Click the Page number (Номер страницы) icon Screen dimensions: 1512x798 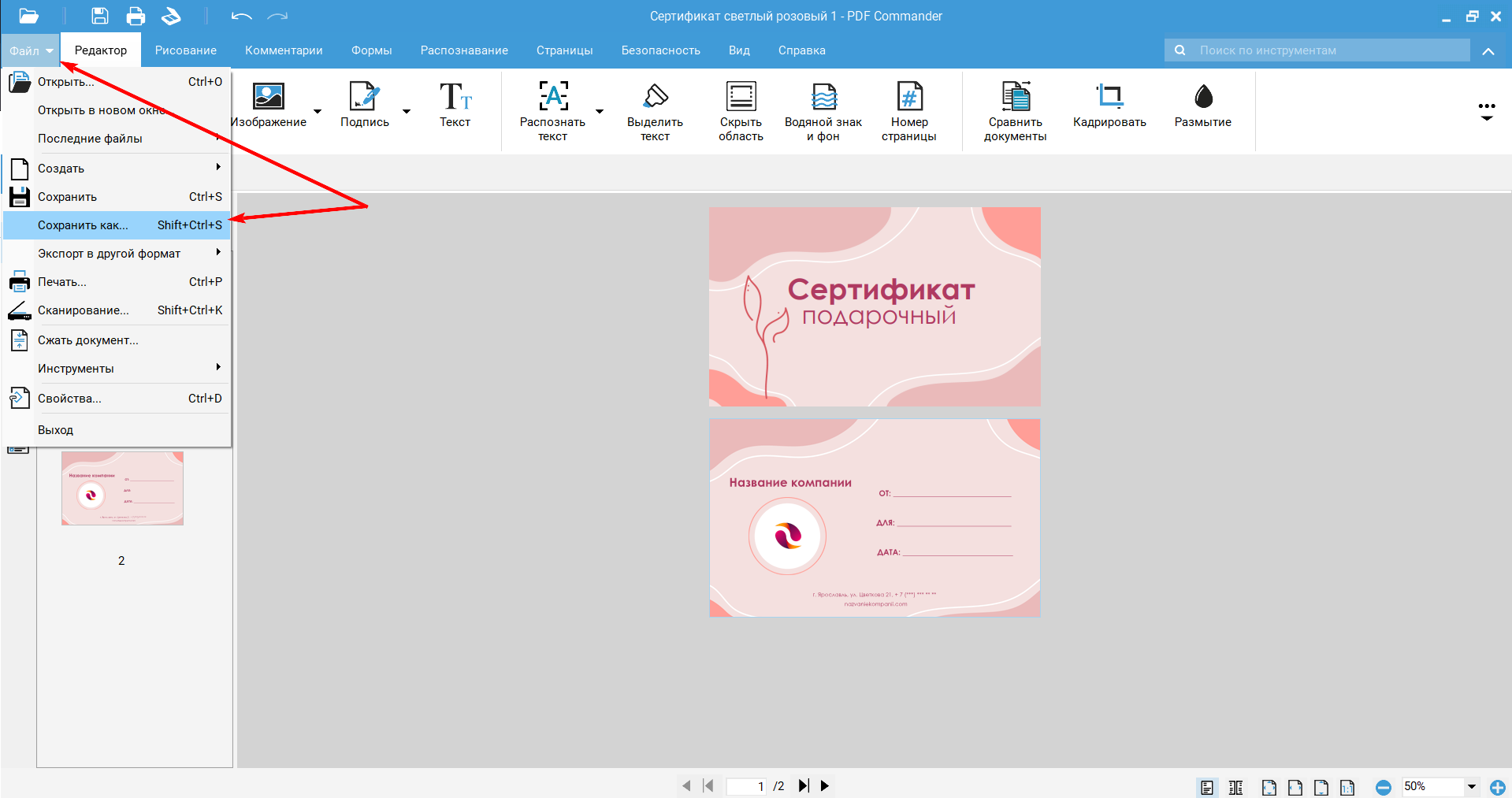click(908, 97)
